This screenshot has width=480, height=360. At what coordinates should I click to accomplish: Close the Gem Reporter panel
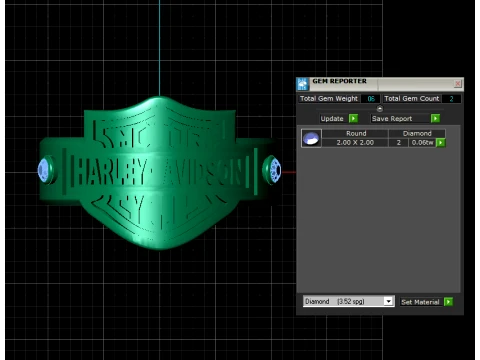point(458,84)
